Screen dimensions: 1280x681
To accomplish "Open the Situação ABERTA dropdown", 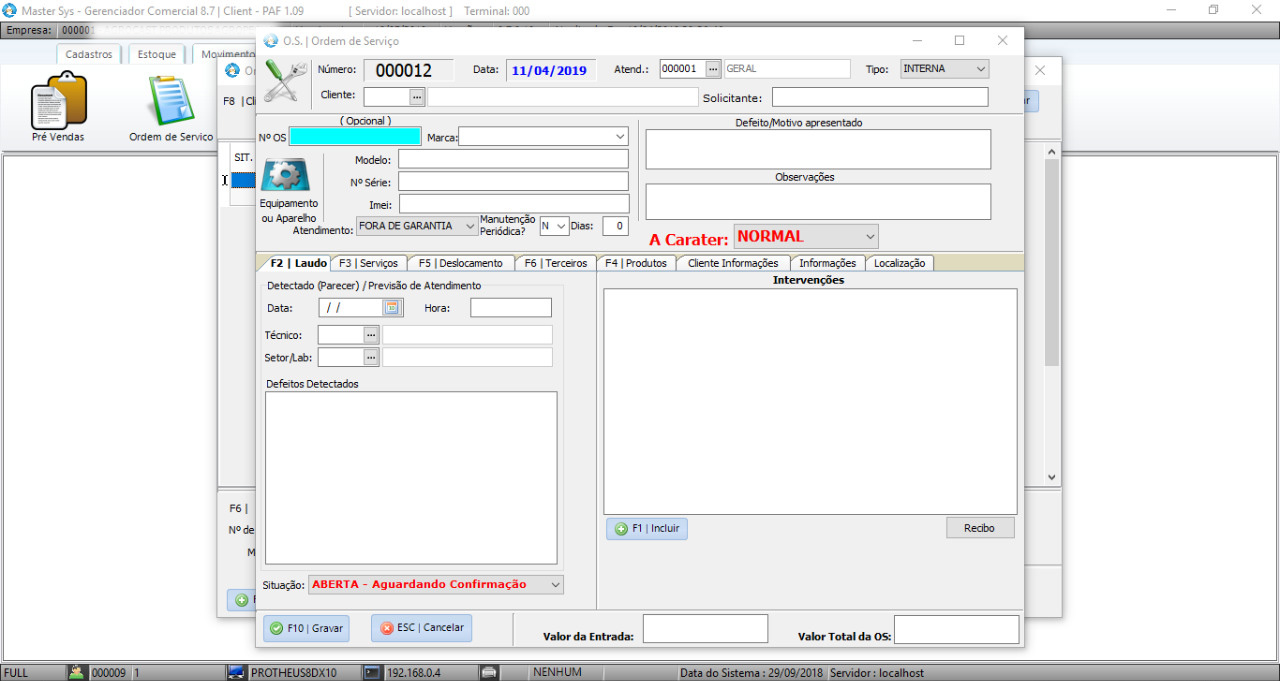I will [436, 585].
